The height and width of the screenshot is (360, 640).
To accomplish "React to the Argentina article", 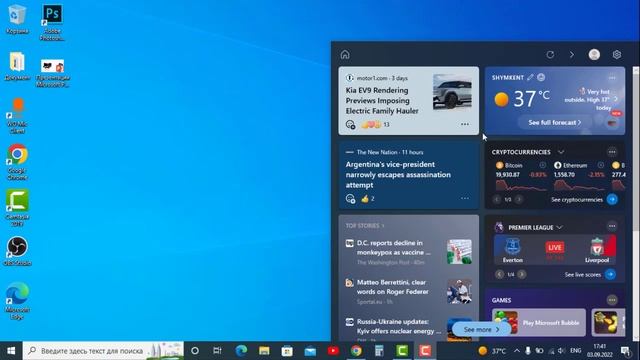I will coord(350,199).
